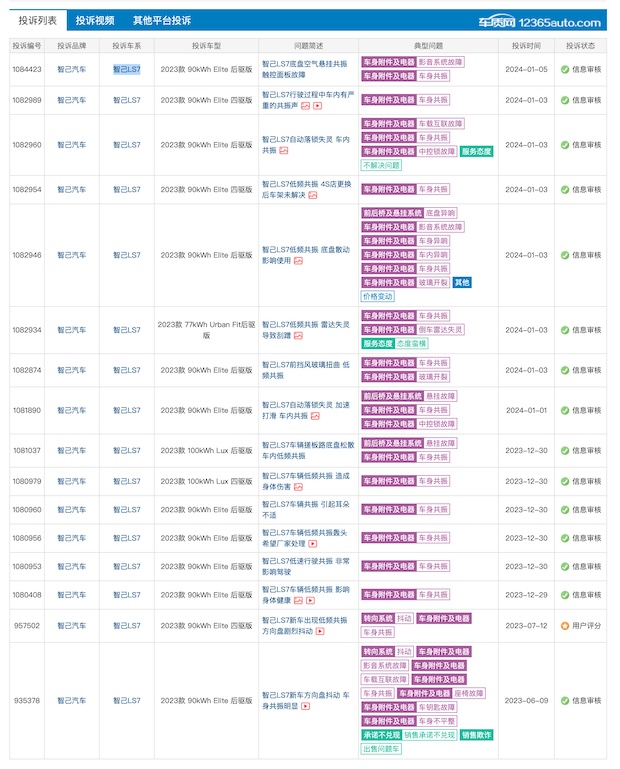This screenshot has width=620, height=769.
Task: Switch to 其他平台投诉 tab
Action: click(x=162, y=21)
